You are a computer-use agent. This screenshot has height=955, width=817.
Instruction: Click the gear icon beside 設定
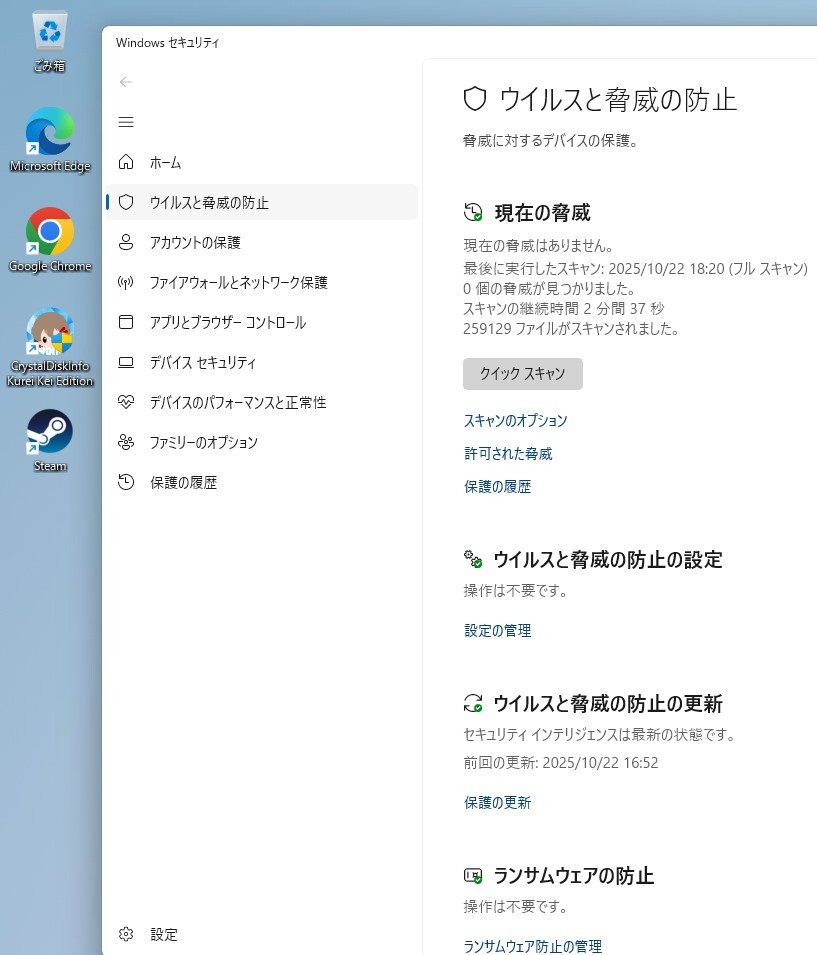pyautogui.click(x=126, y=934)
